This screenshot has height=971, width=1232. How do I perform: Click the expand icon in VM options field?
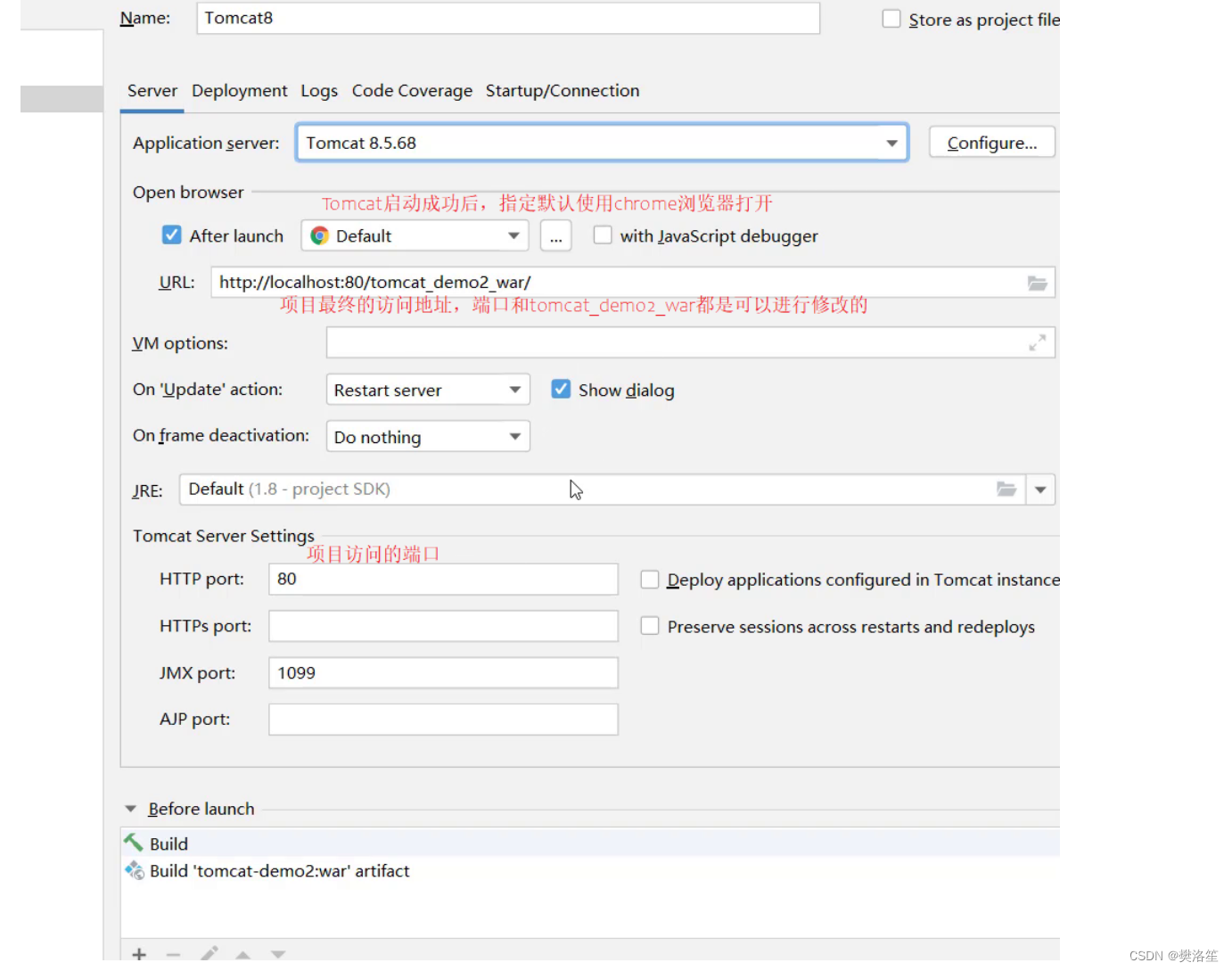coord(1037,341)
